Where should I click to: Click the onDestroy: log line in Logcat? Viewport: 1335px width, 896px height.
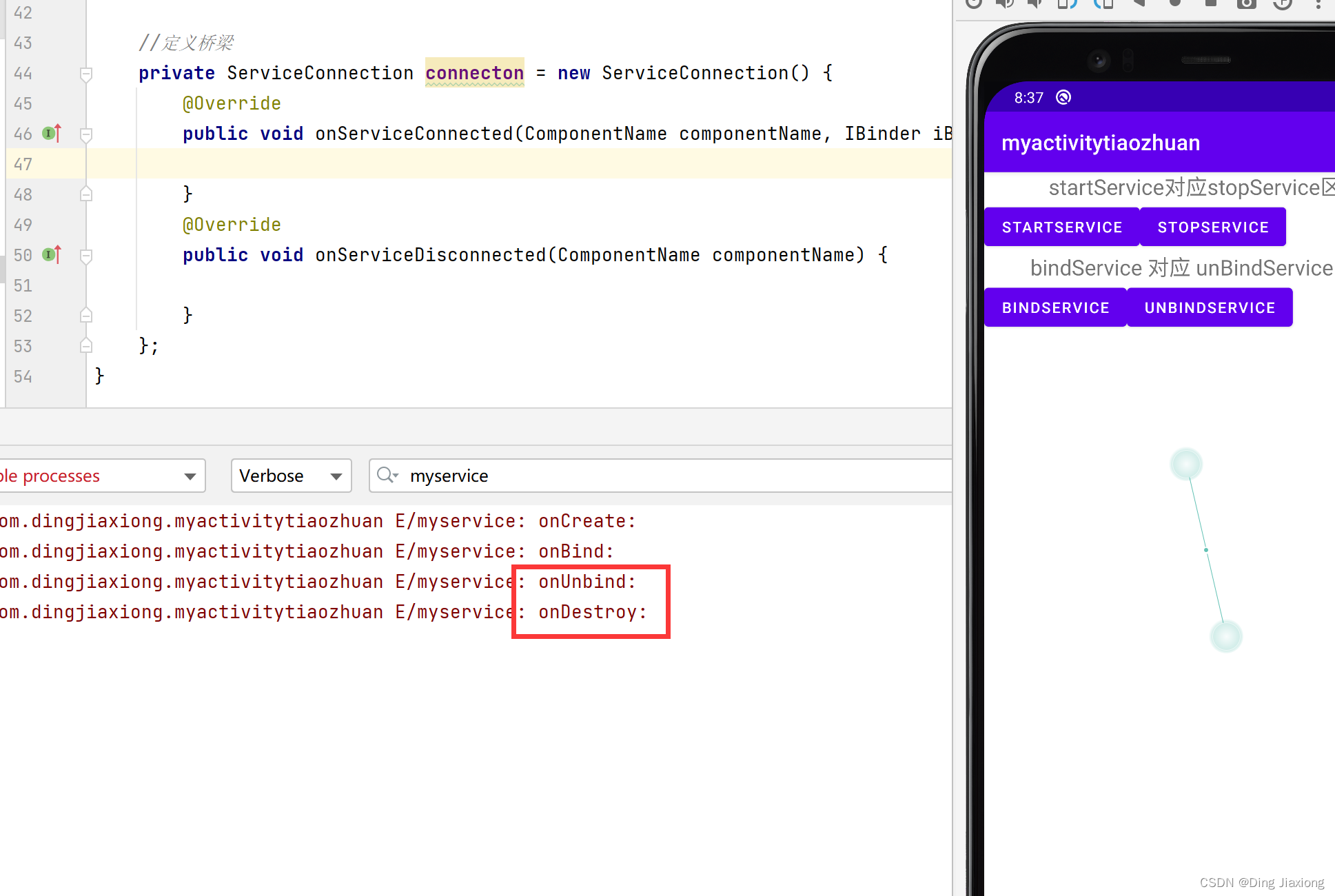coord(323,612)
